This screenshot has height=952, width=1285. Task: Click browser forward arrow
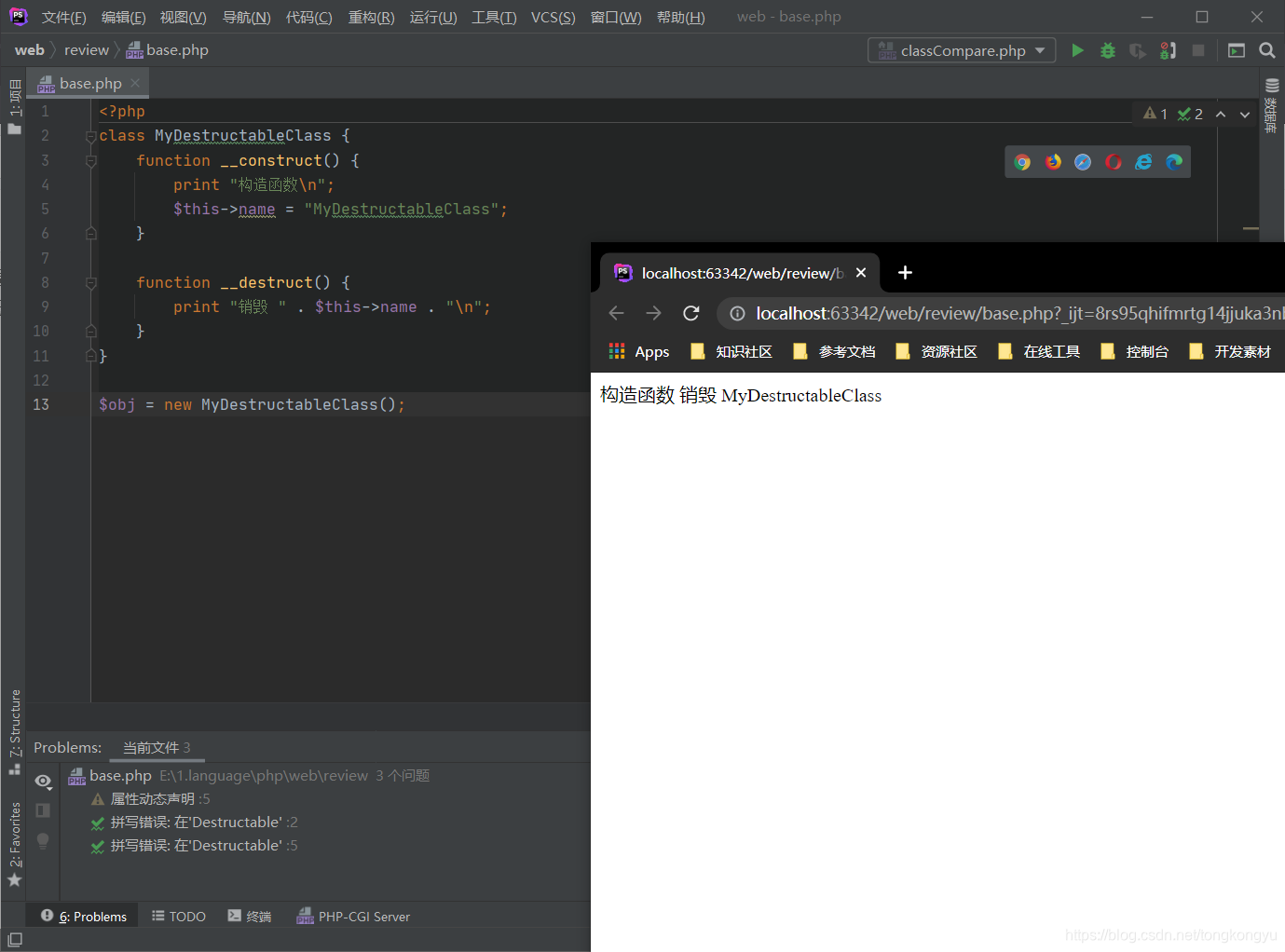(653, 313)
